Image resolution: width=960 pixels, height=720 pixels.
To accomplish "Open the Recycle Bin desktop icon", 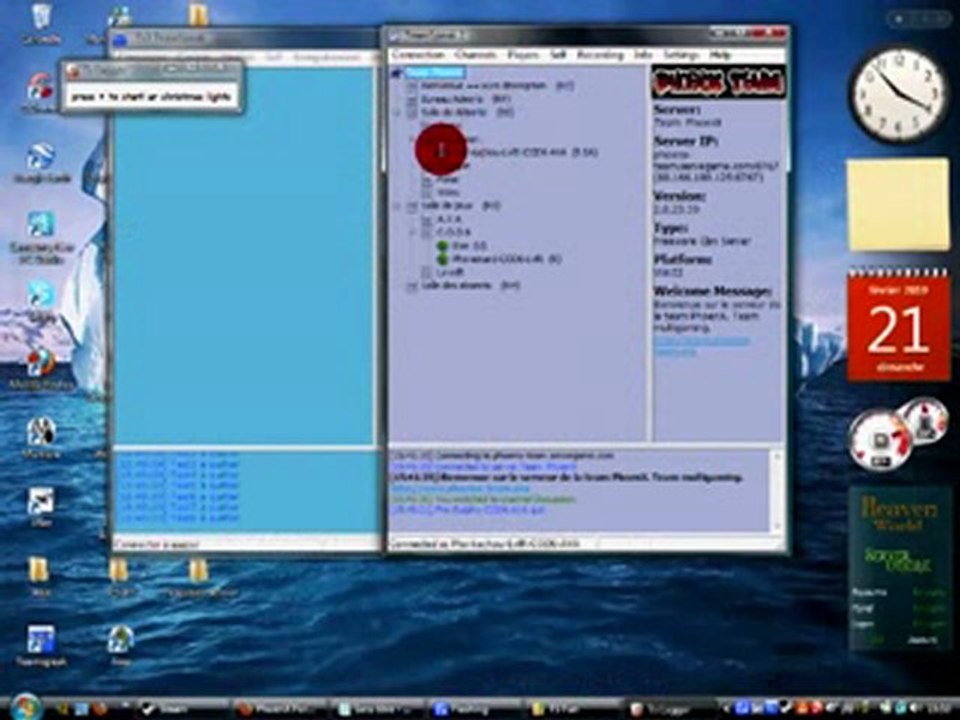I will (x=40, y=23).
